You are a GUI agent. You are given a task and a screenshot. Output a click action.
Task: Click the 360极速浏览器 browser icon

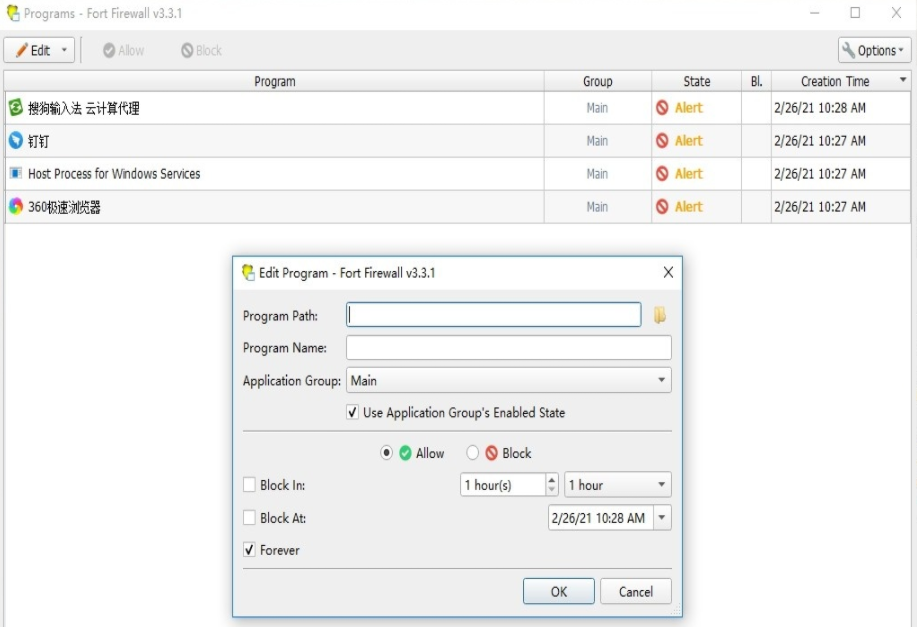tap(16, 206)
